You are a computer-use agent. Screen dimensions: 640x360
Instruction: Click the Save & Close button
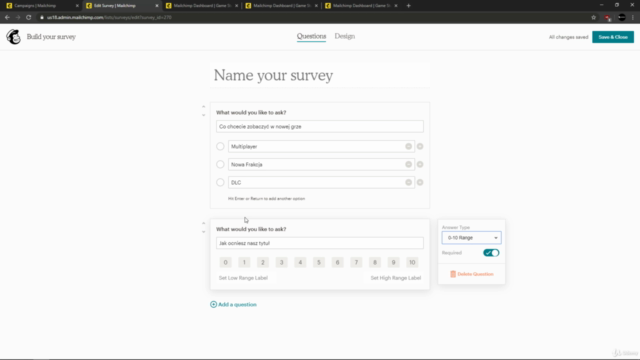tap(613, 37)
